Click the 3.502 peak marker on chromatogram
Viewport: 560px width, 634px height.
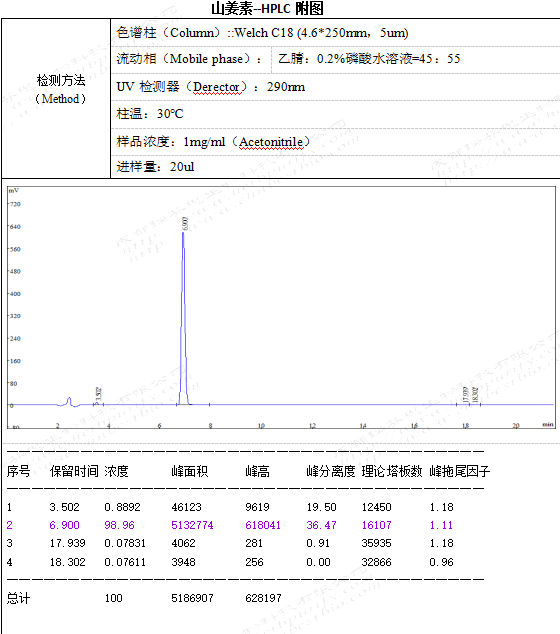point(98,395)
